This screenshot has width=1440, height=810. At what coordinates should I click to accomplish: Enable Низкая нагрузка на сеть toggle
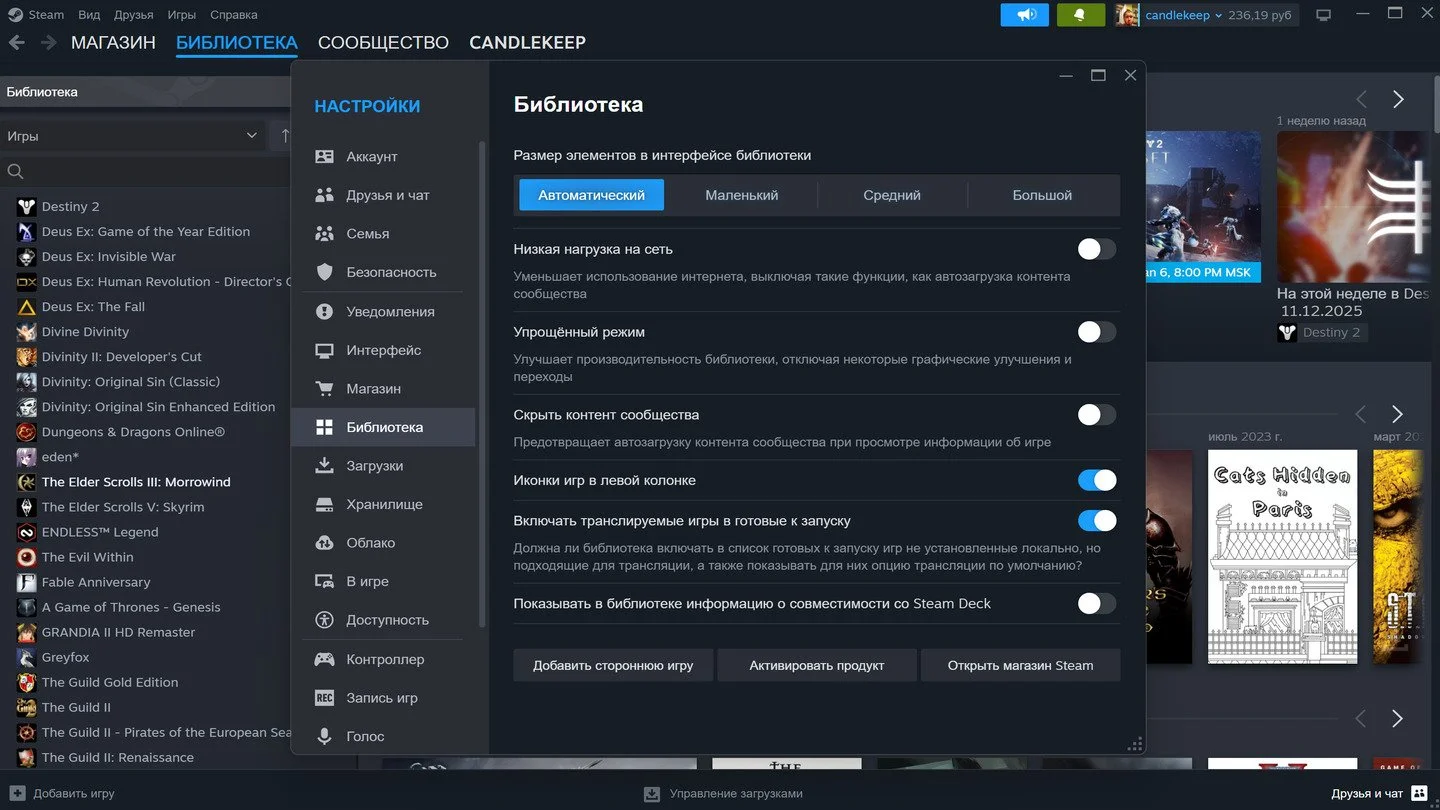pyautogui.click(x=1096, y=249)
